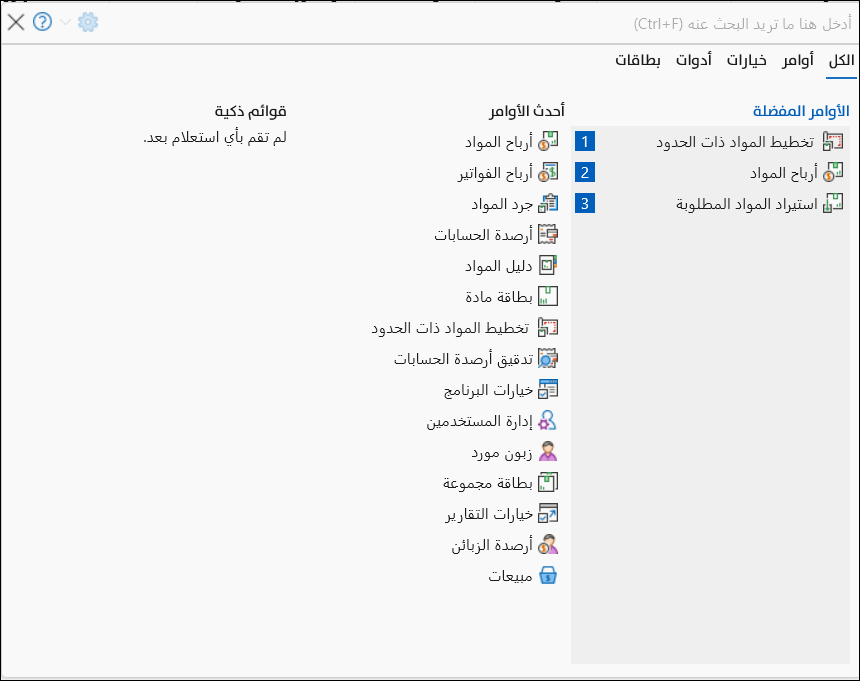Open favorite command text 'أرباح المواد'
The image size is (860, 681).
coord(784,173)
